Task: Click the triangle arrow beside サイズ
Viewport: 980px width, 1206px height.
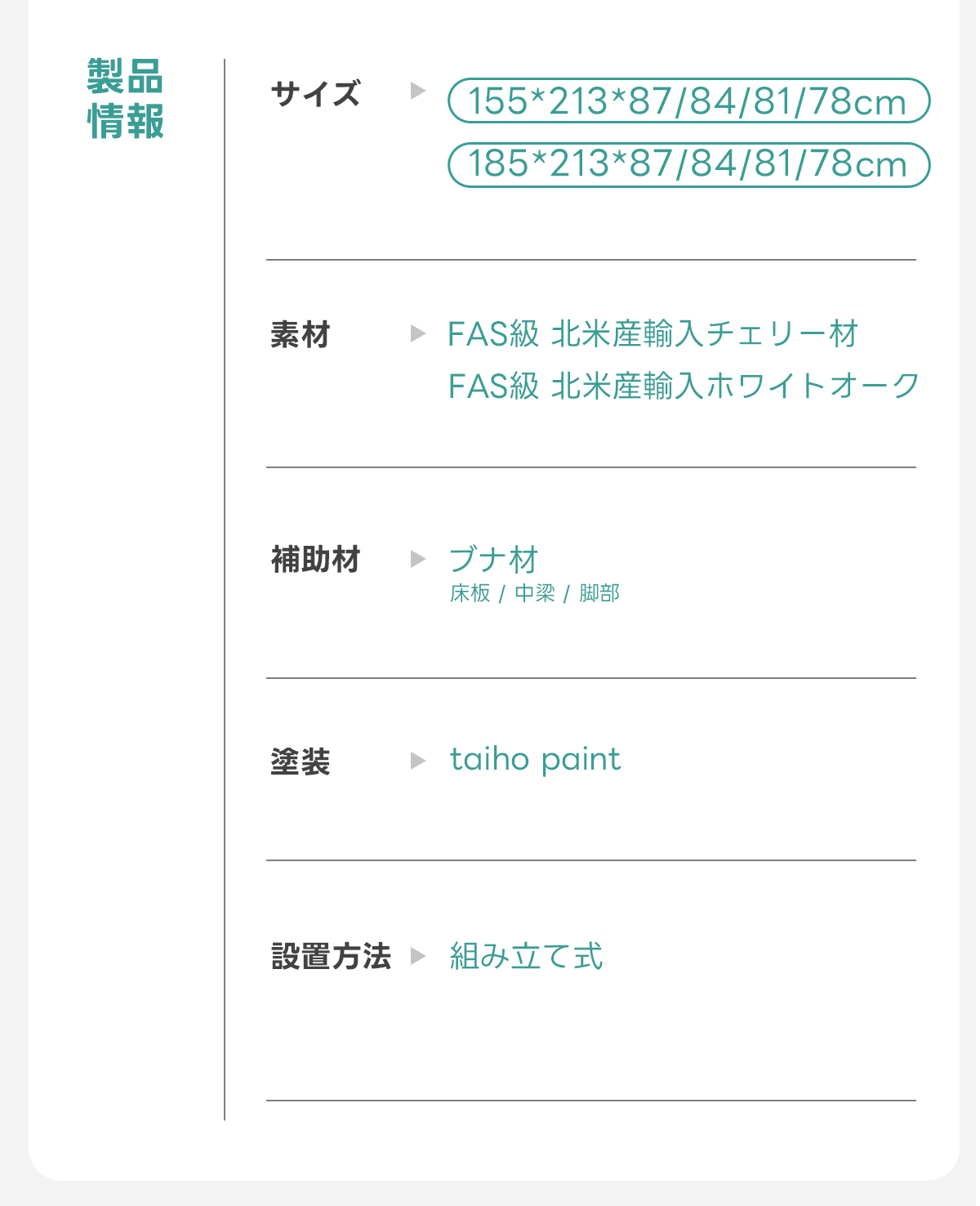Action: 418,91
